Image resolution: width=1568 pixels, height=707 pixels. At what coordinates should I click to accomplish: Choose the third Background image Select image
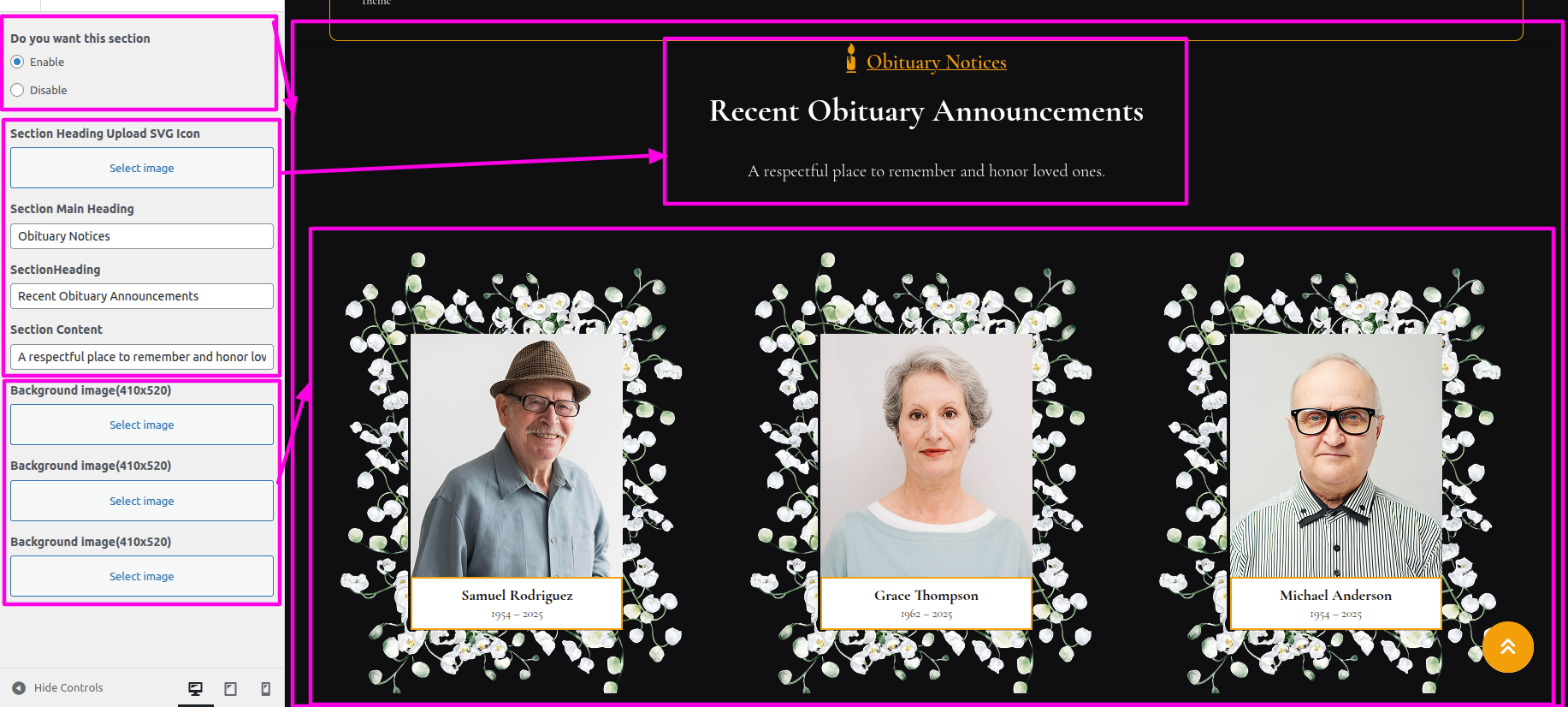[142, 576]
